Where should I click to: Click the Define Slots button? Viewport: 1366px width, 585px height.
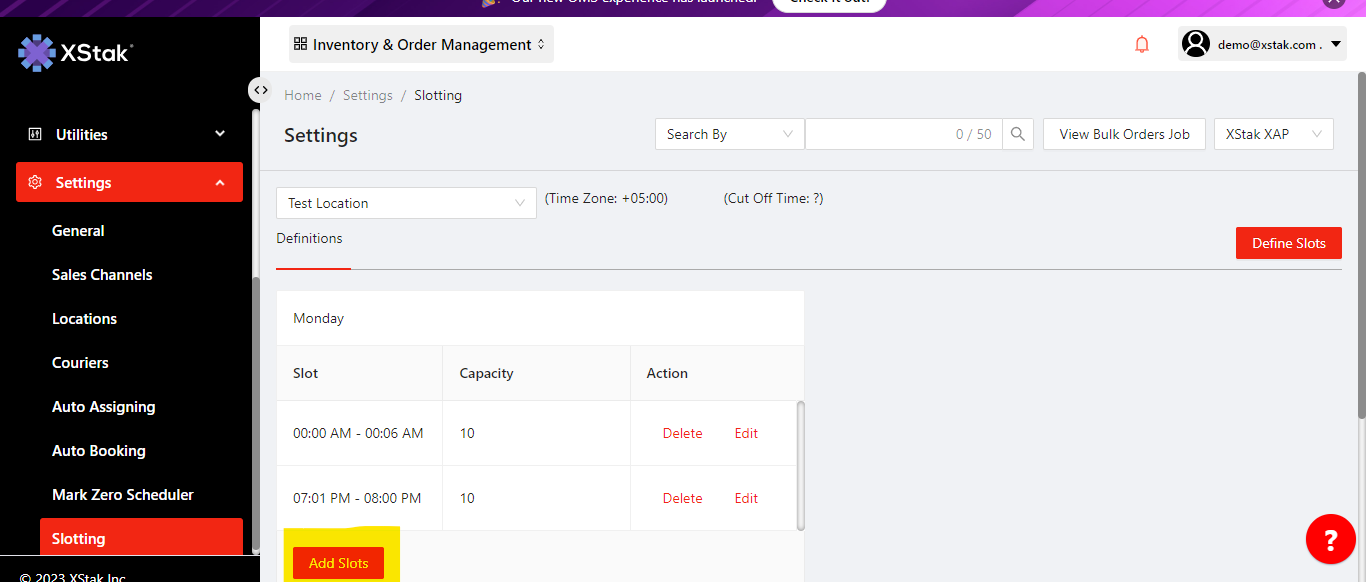coord(1288,243)
